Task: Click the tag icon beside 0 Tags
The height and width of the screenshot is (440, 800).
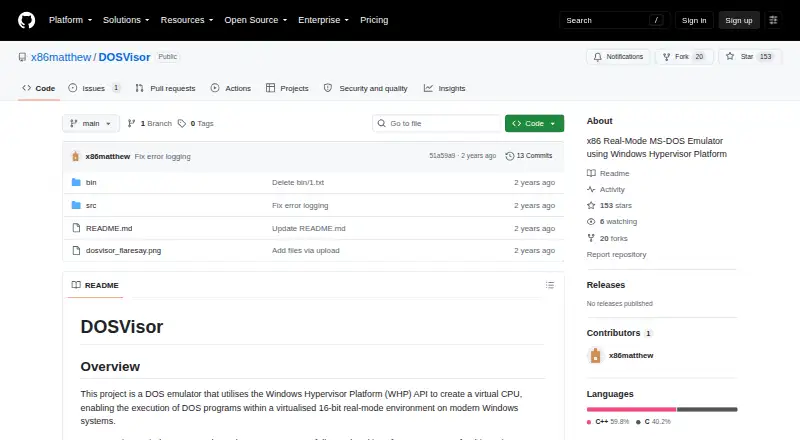Action: click(x=182, y=124)
